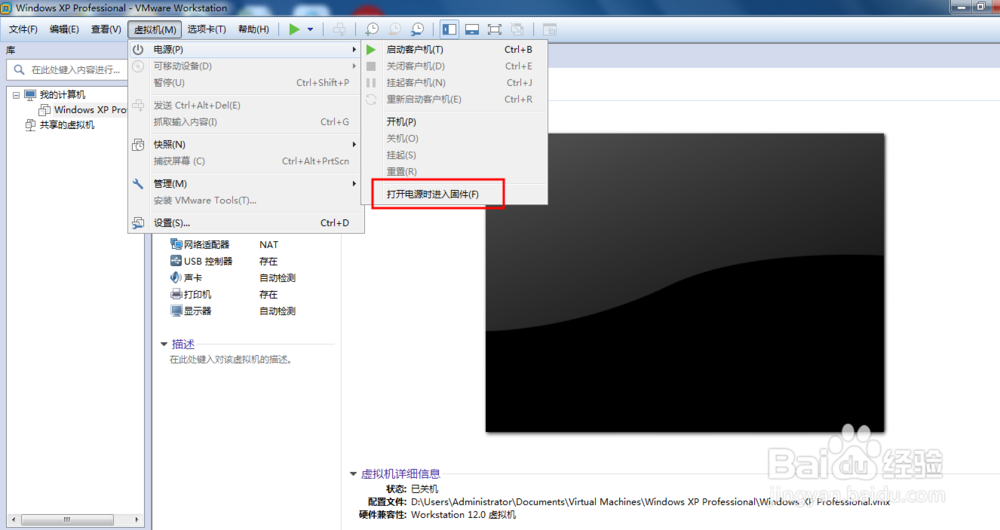Screen dimensions: 1000x530
Task: Click the library horizontal scrollbar thumb
Action: 68,520
